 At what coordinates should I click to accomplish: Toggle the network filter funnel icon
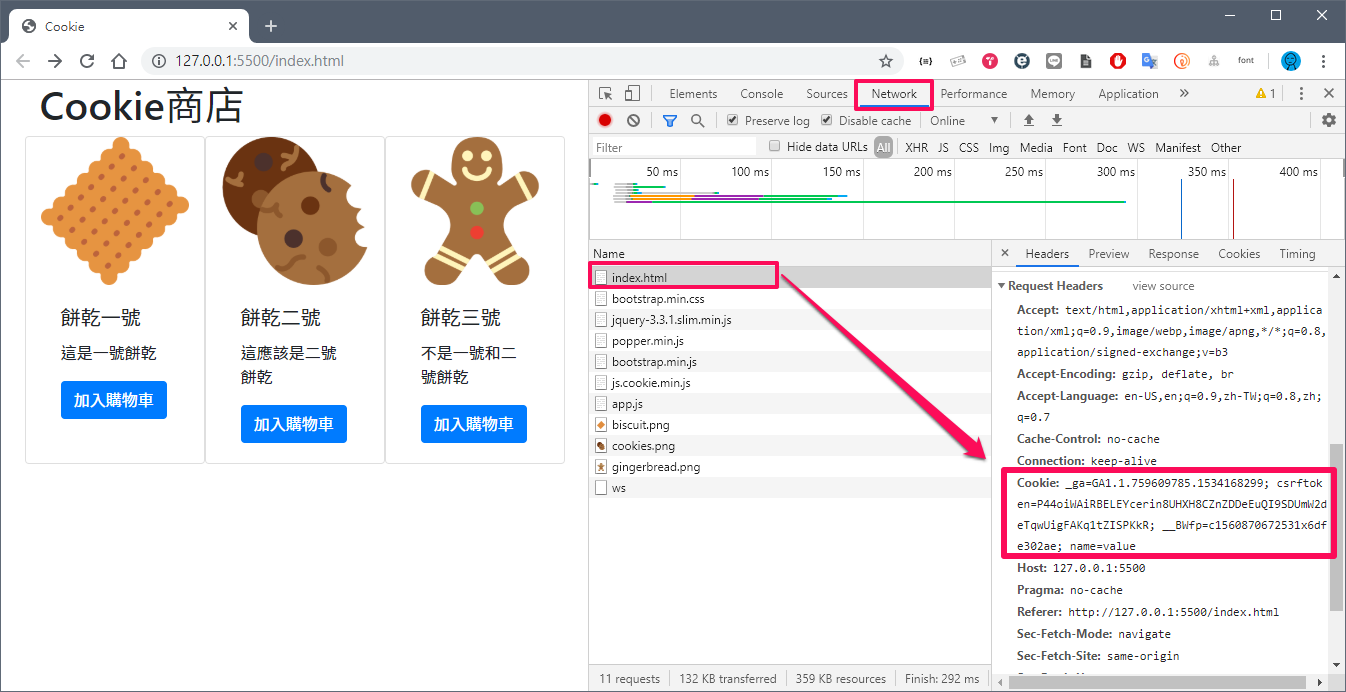(670, 121)
